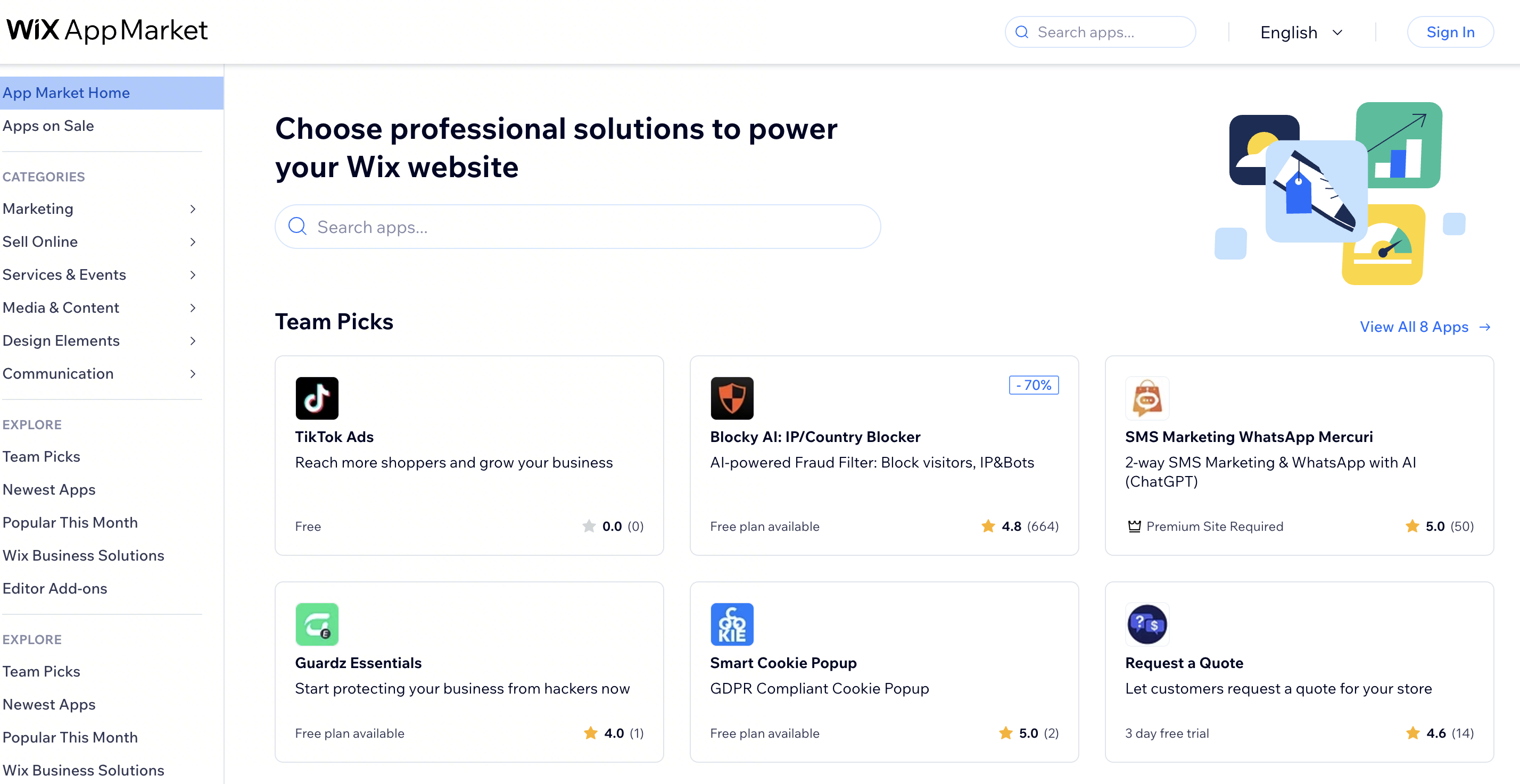
Task: Click the -70% discount badge on Blocky AI
Action: point(1033,385)
